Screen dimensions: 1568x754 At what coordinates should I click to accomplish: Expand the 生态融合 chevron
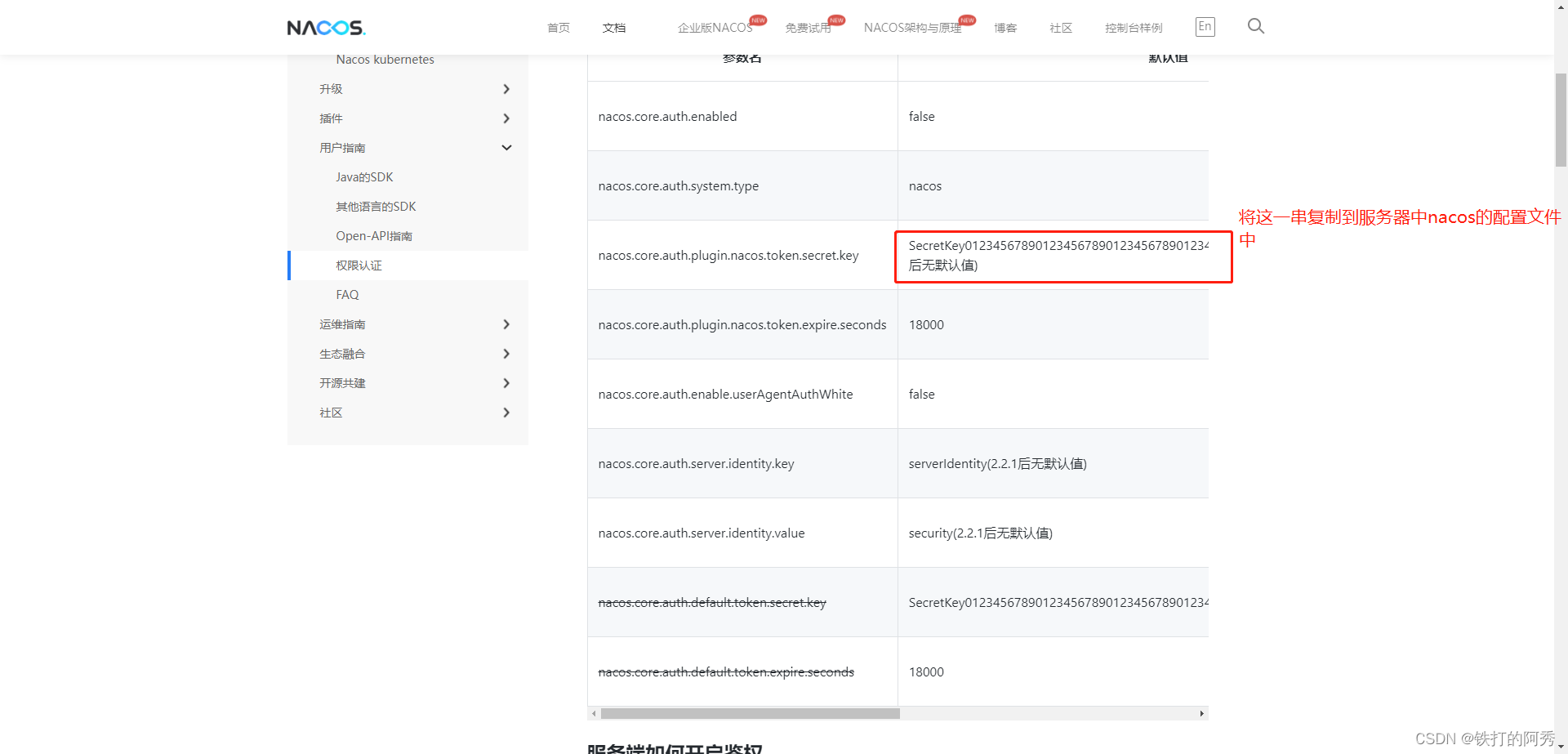pyautogui.click(x=506, y=354)
